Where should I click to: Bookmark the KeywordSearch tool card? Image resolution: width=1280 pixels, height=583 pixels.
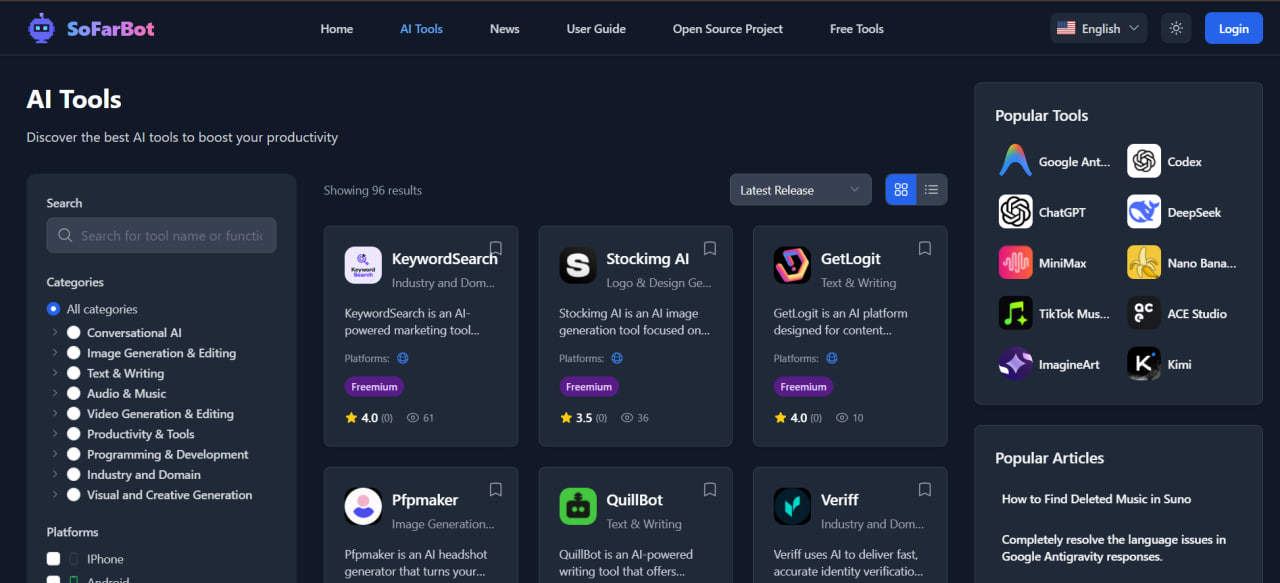click(495, 248)
